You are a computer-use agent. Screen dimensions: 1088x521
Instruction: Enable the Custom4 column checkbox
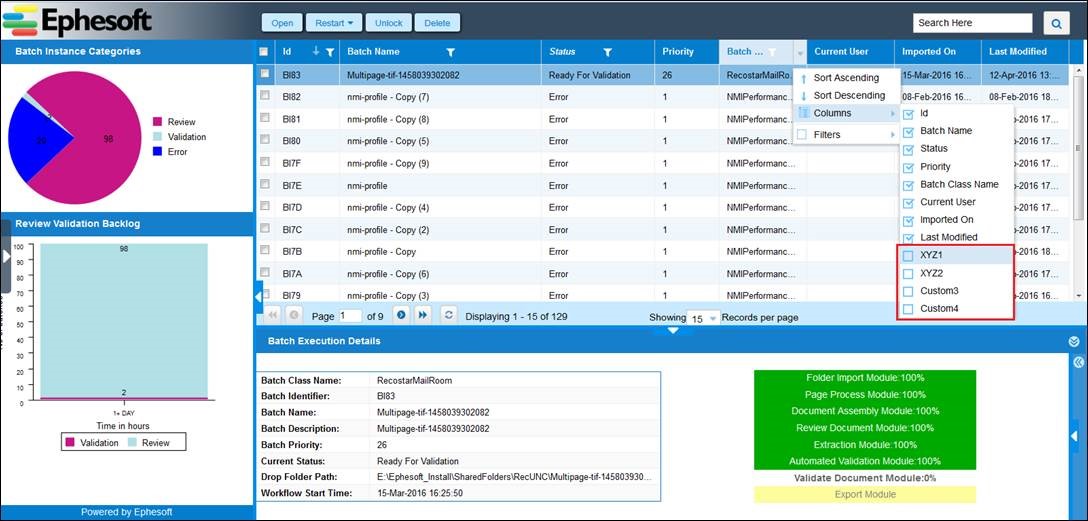[908, 309]
